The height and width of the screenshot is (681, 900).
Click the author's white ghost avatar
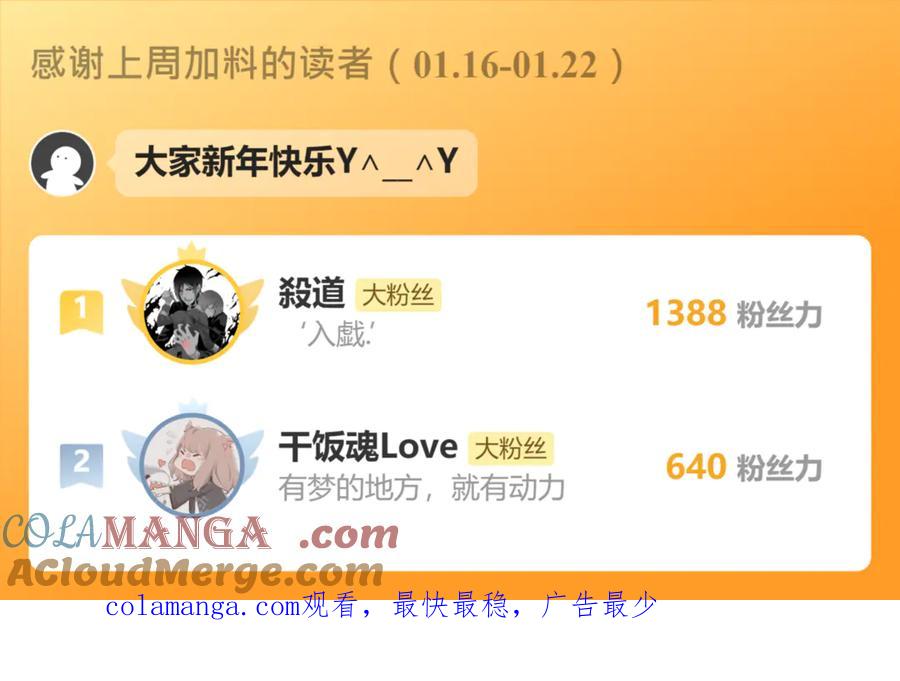point(63,163)
